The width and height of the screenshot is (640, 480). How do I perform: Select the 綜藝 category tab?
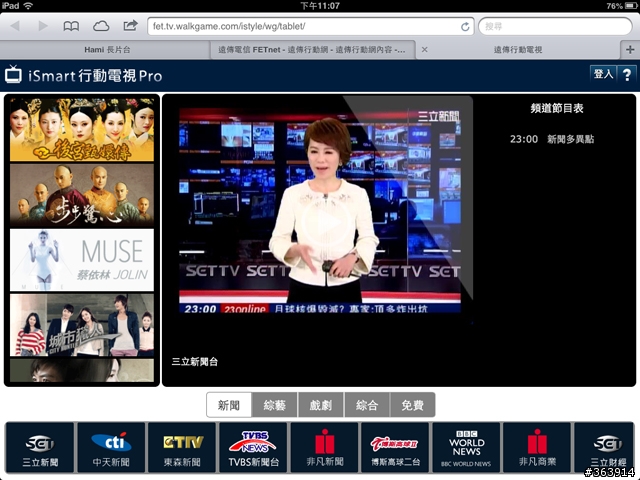click(275, 405)
